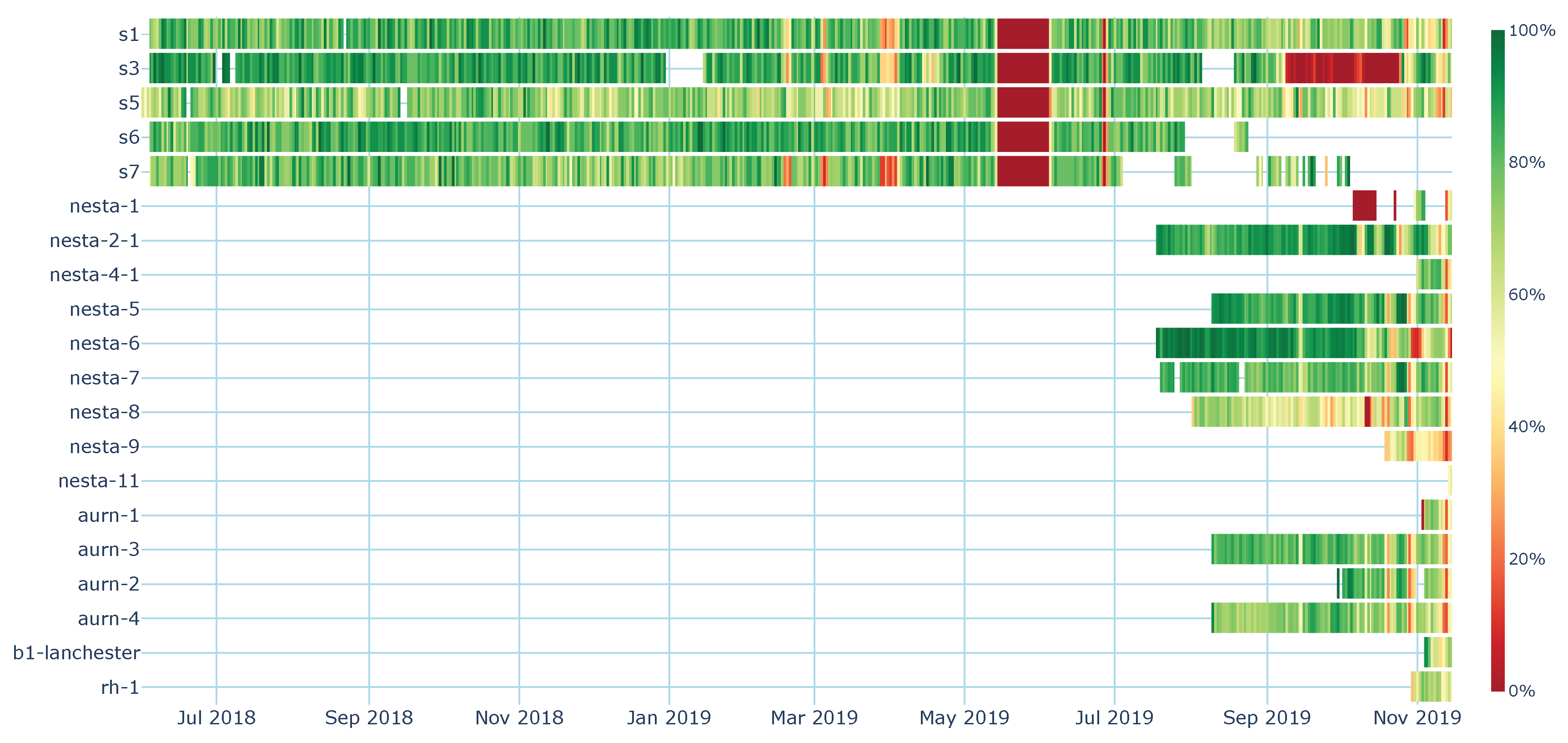Click the 0% colorbar label
1568x743 pixels.
(1522, 691)
